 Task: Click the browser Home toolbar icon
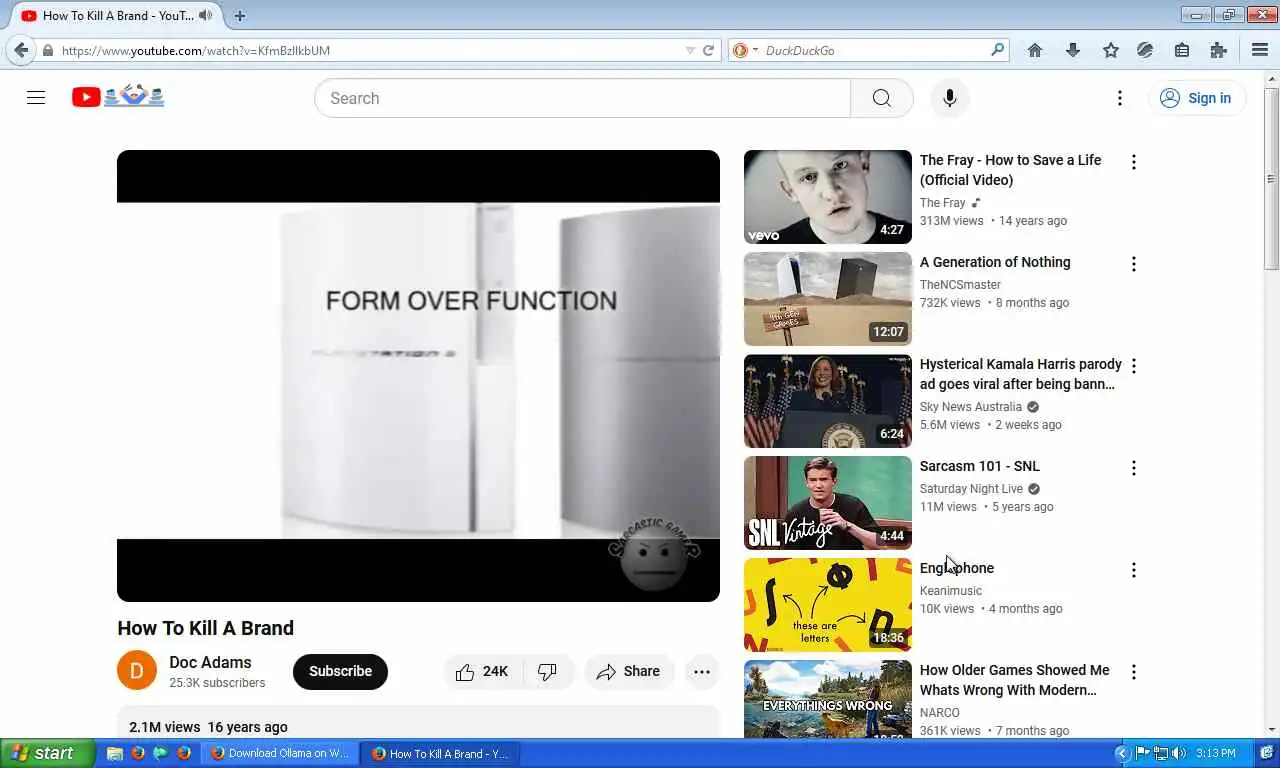pos(1035,50)
